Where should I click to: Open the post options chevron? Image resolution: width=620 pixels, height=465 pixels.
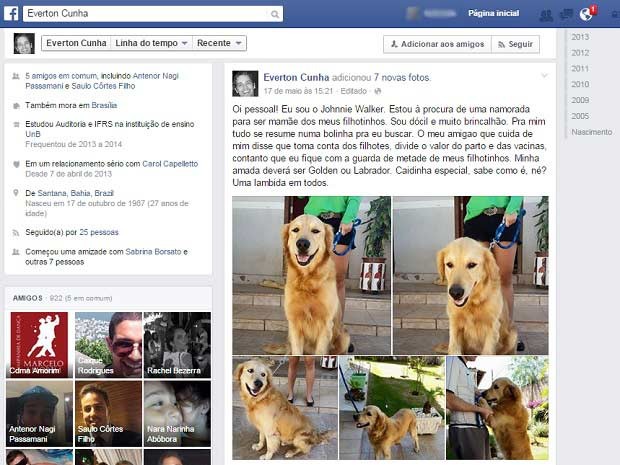click(544, 75)
